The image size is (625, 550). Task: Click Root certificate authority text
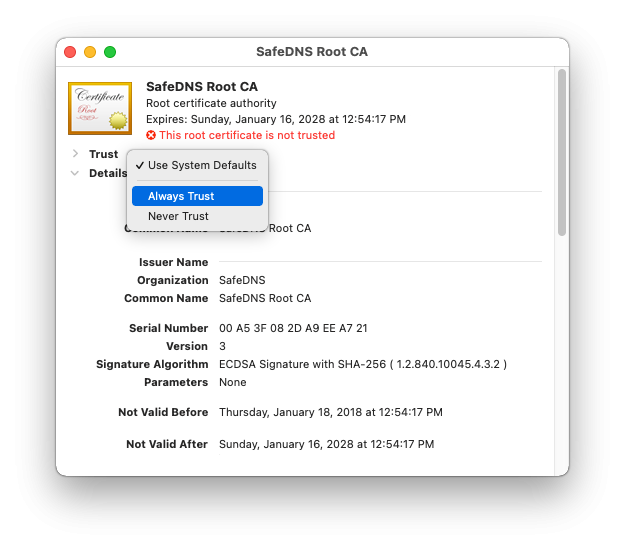pyautogui.click(x=211, y=103)
